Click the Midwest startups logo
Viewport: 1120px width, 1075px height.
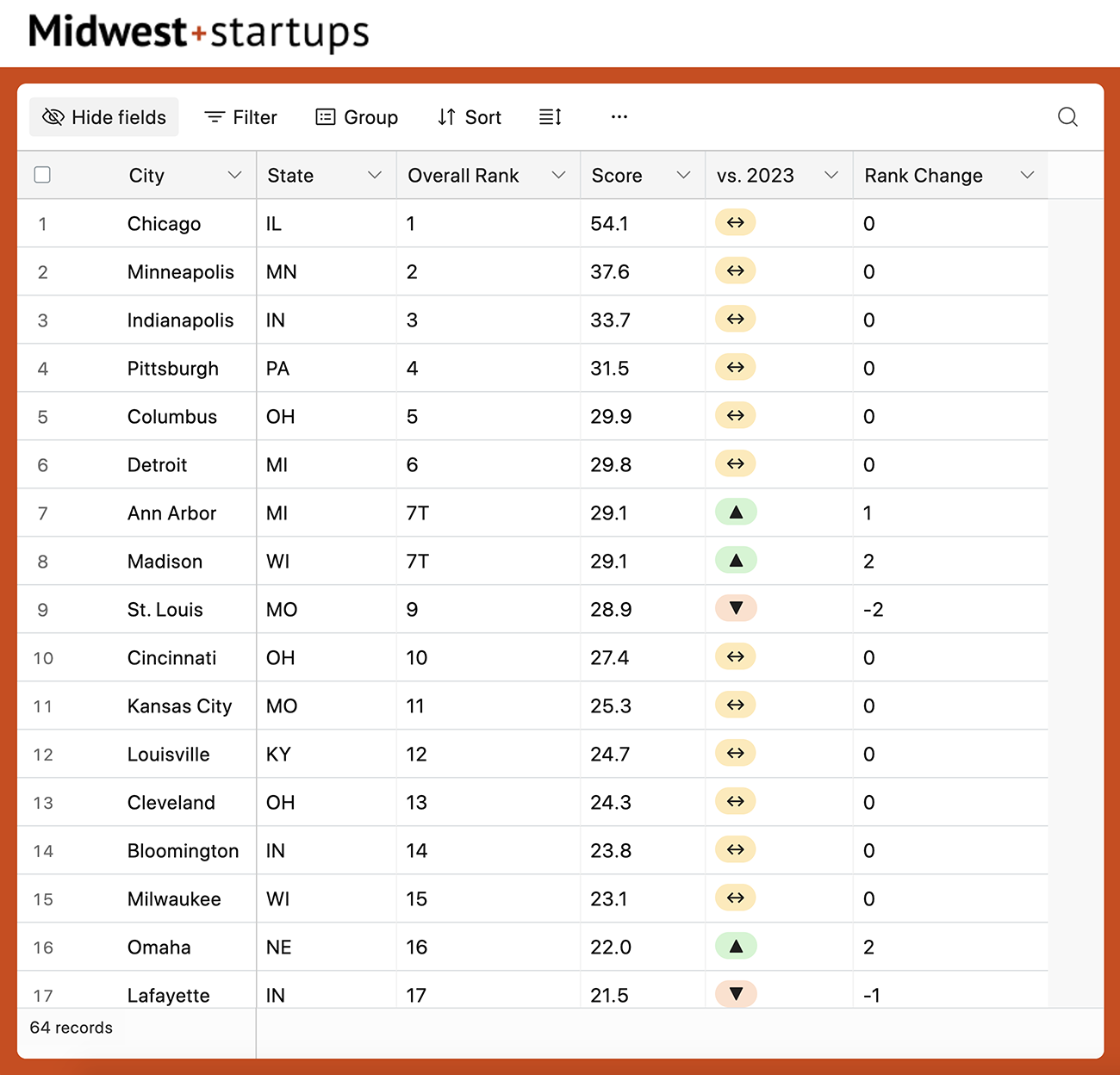coord(199,33)
